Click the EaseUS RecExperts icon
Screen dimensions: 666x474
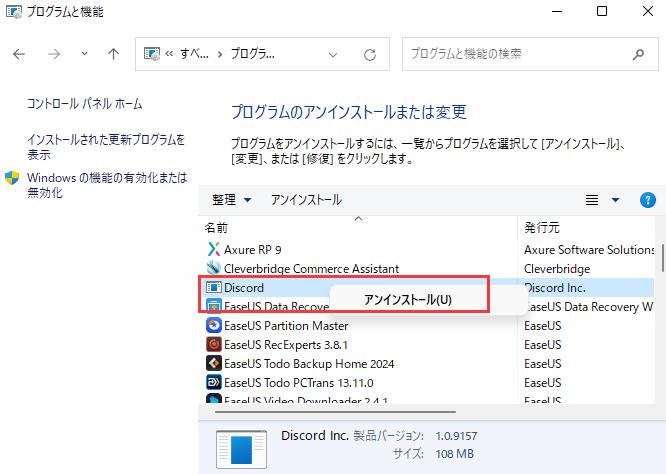click(214, 344)
